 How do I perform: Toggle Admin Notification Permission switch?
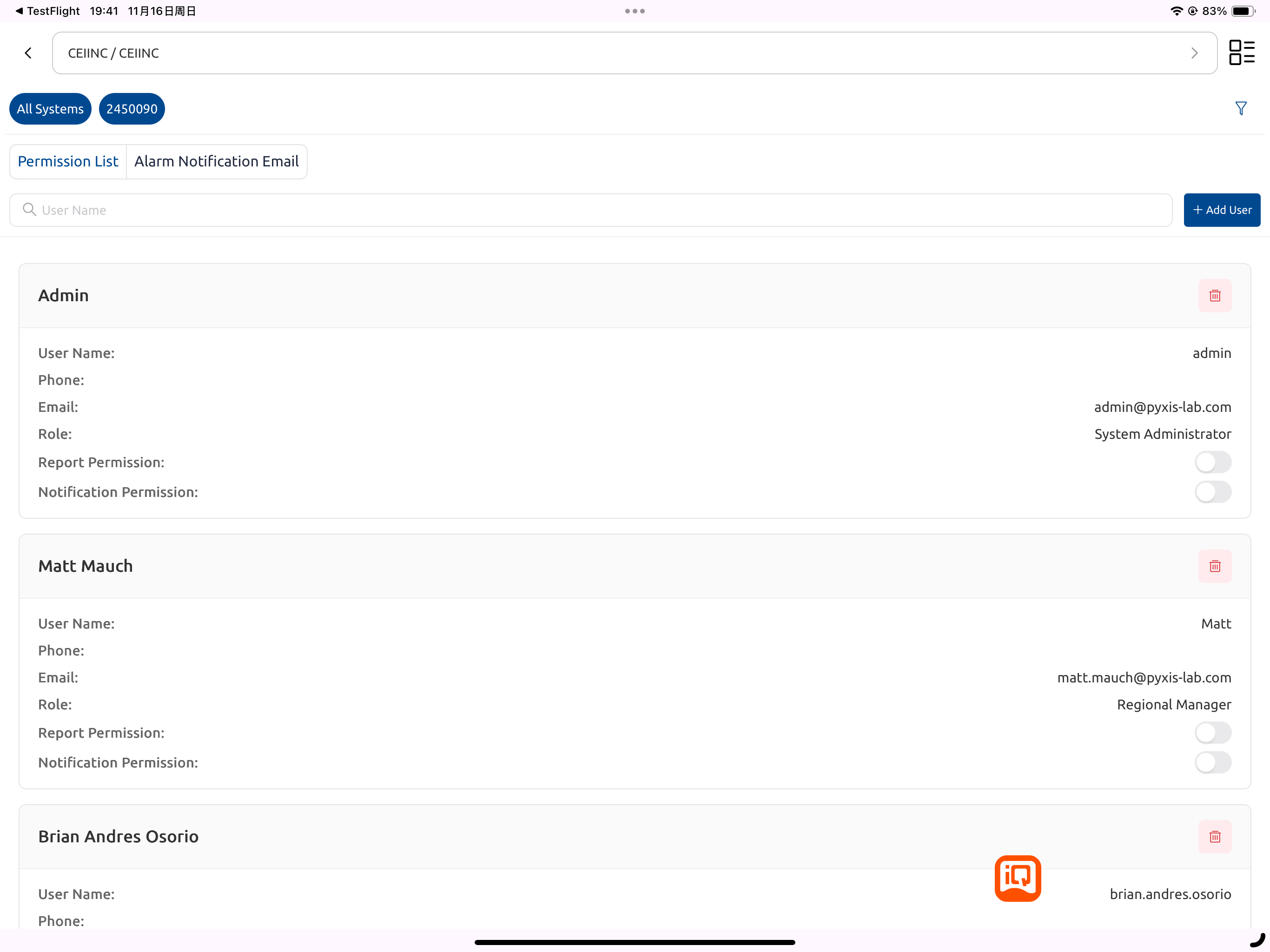point(1212,492)
